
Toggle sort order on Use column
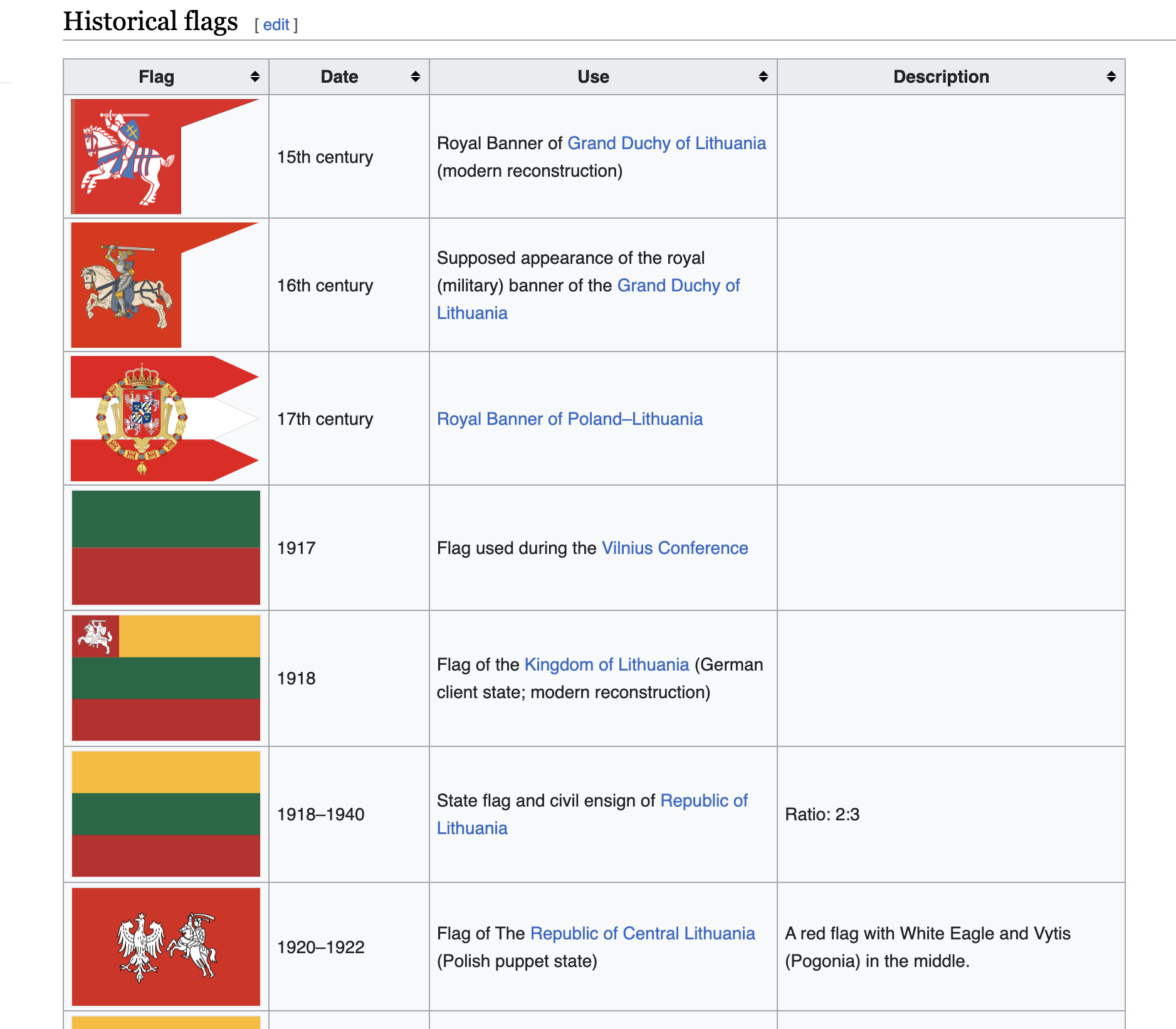[763, 76]
